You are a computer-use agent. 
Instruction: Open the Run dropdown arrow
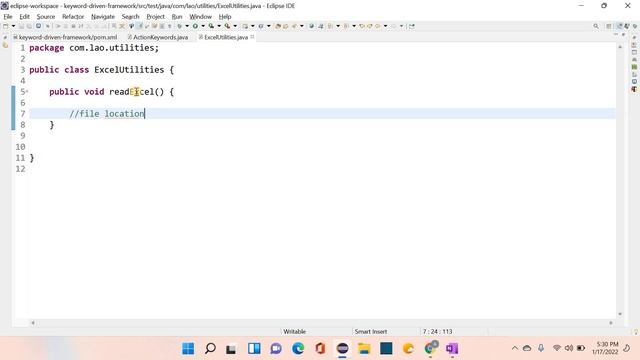pos(203,26)
